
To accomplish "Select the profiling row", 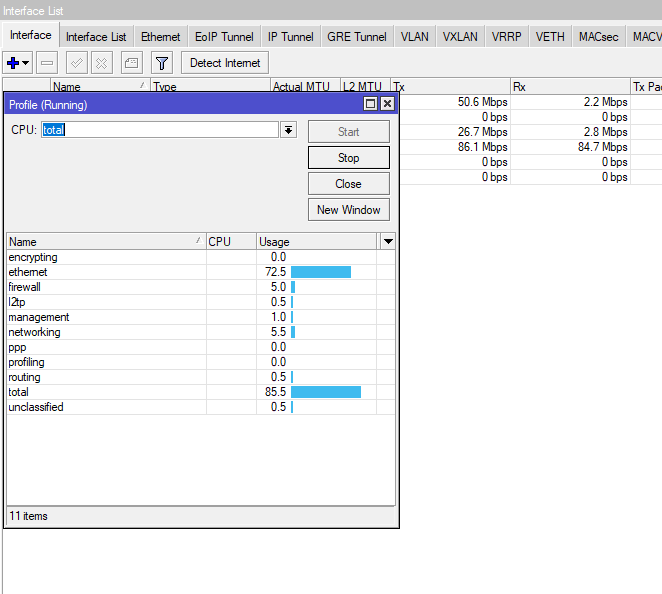I will (x=201, y=362).
